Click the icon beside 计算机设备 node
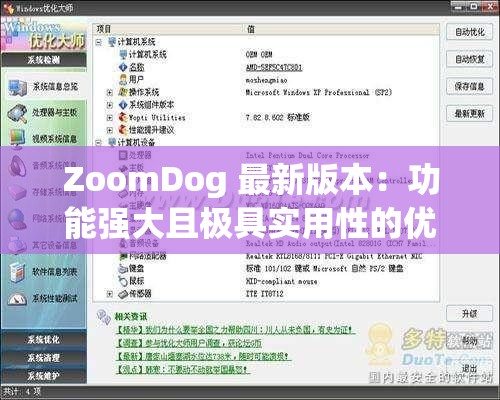 [112, 142]
